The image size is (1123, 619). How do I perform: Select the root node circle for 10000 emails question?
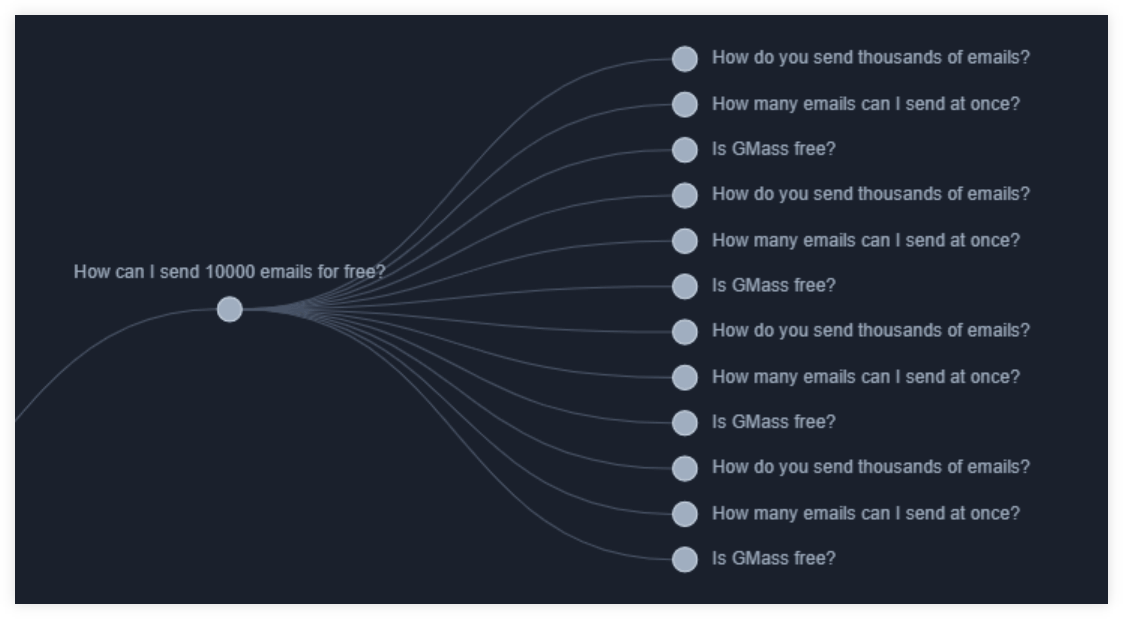(x=230, y=310)
